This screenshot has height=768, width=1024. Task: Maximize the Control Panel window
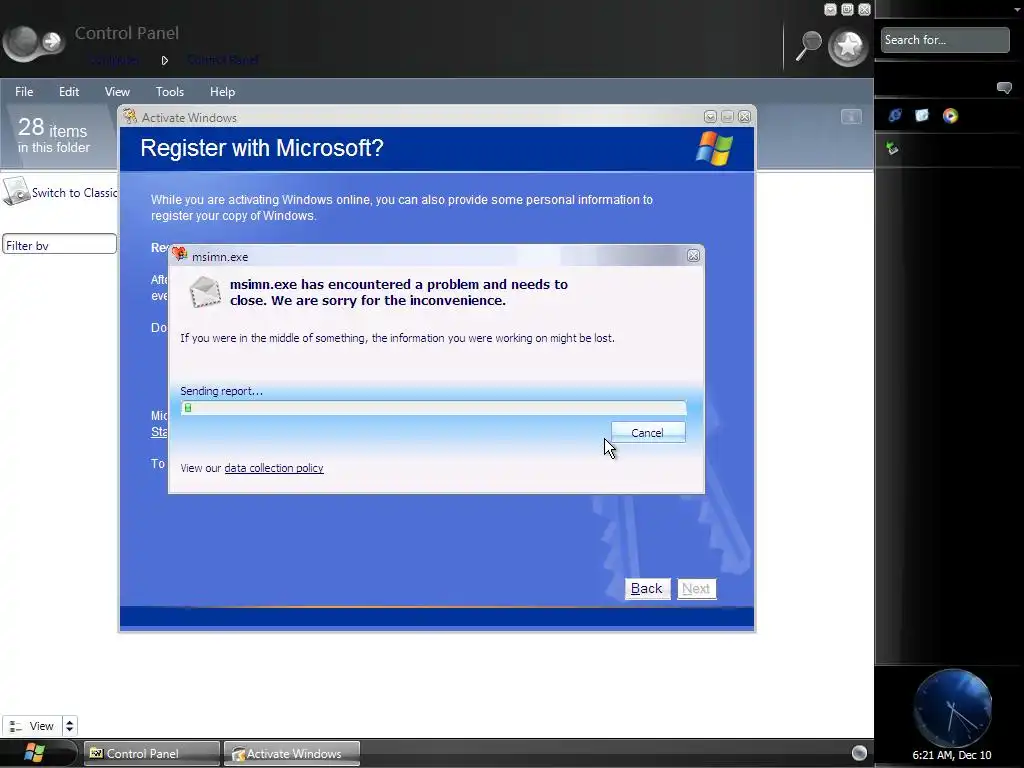(x=847, y=9)
